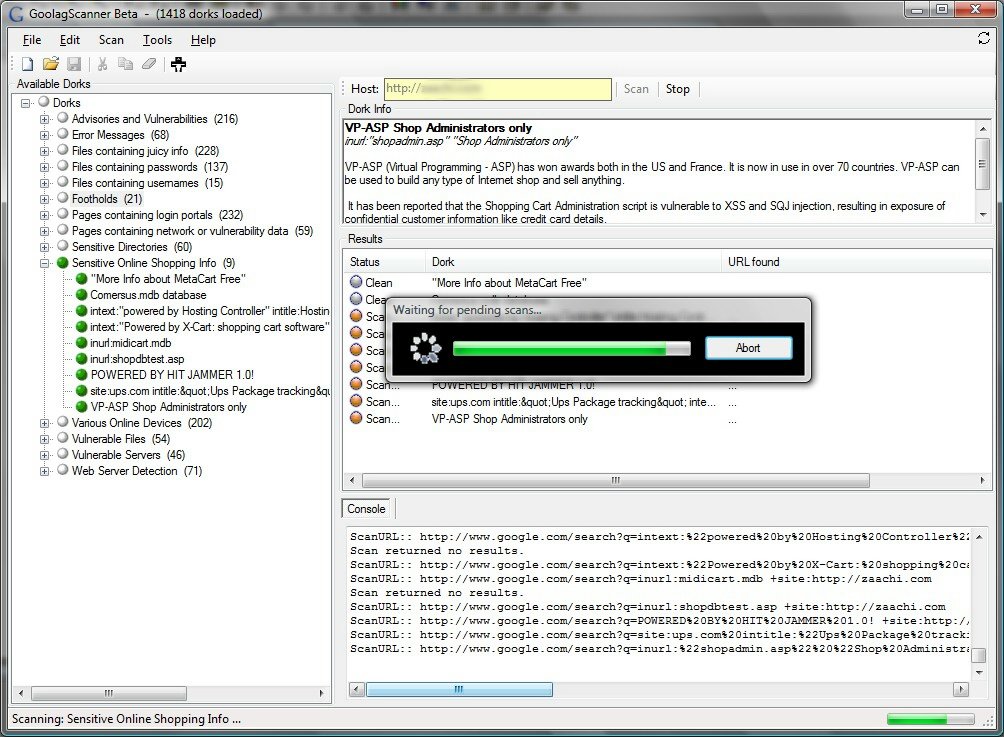Click orange status icon of site:ups.com result row
The height and width of the screenshot is (737, 1004).
pyautogui.click(x=356, y=401)
